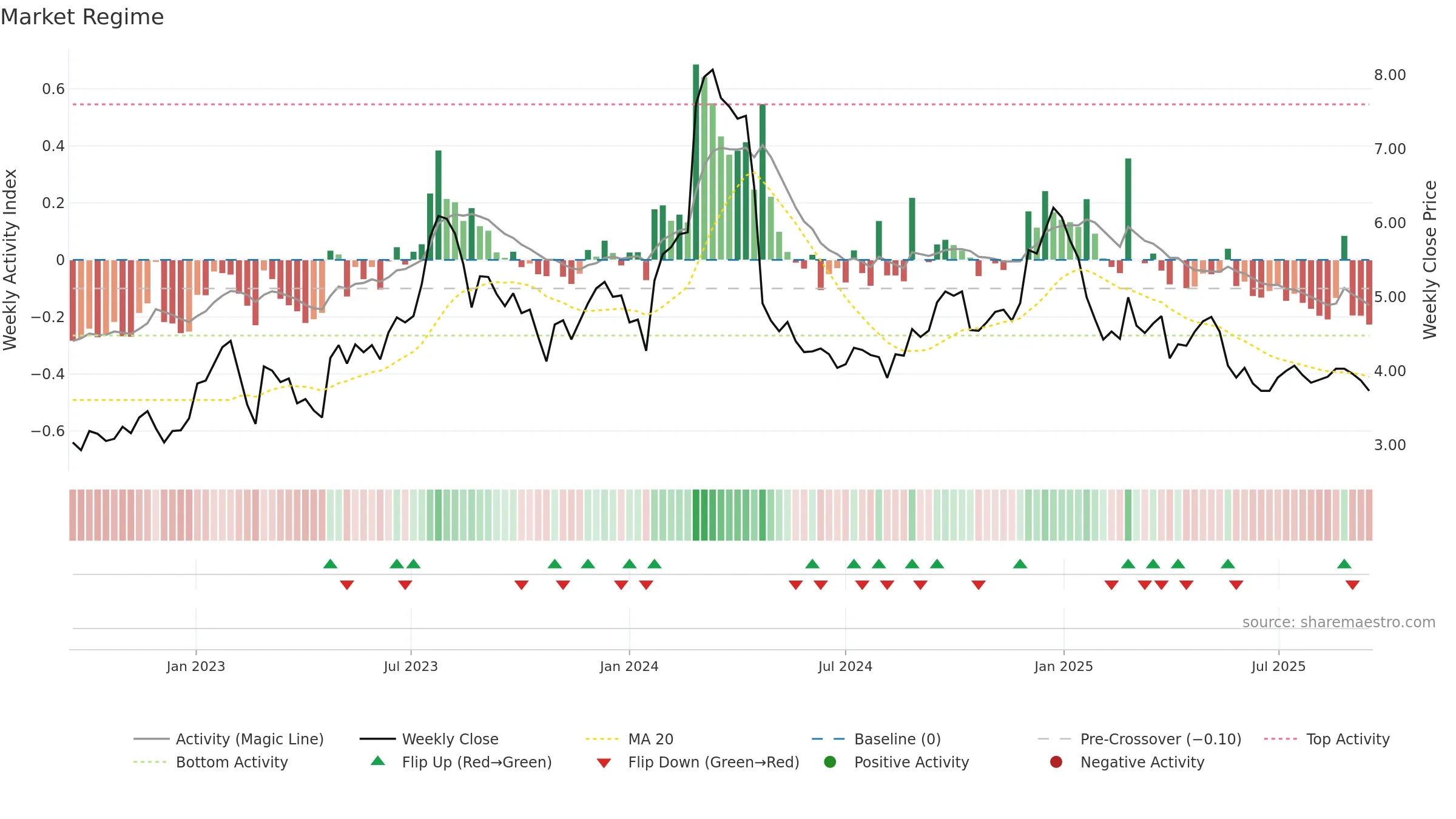Click the −0.2 activity tick label
1456x819 pixels.
point(48,317)
